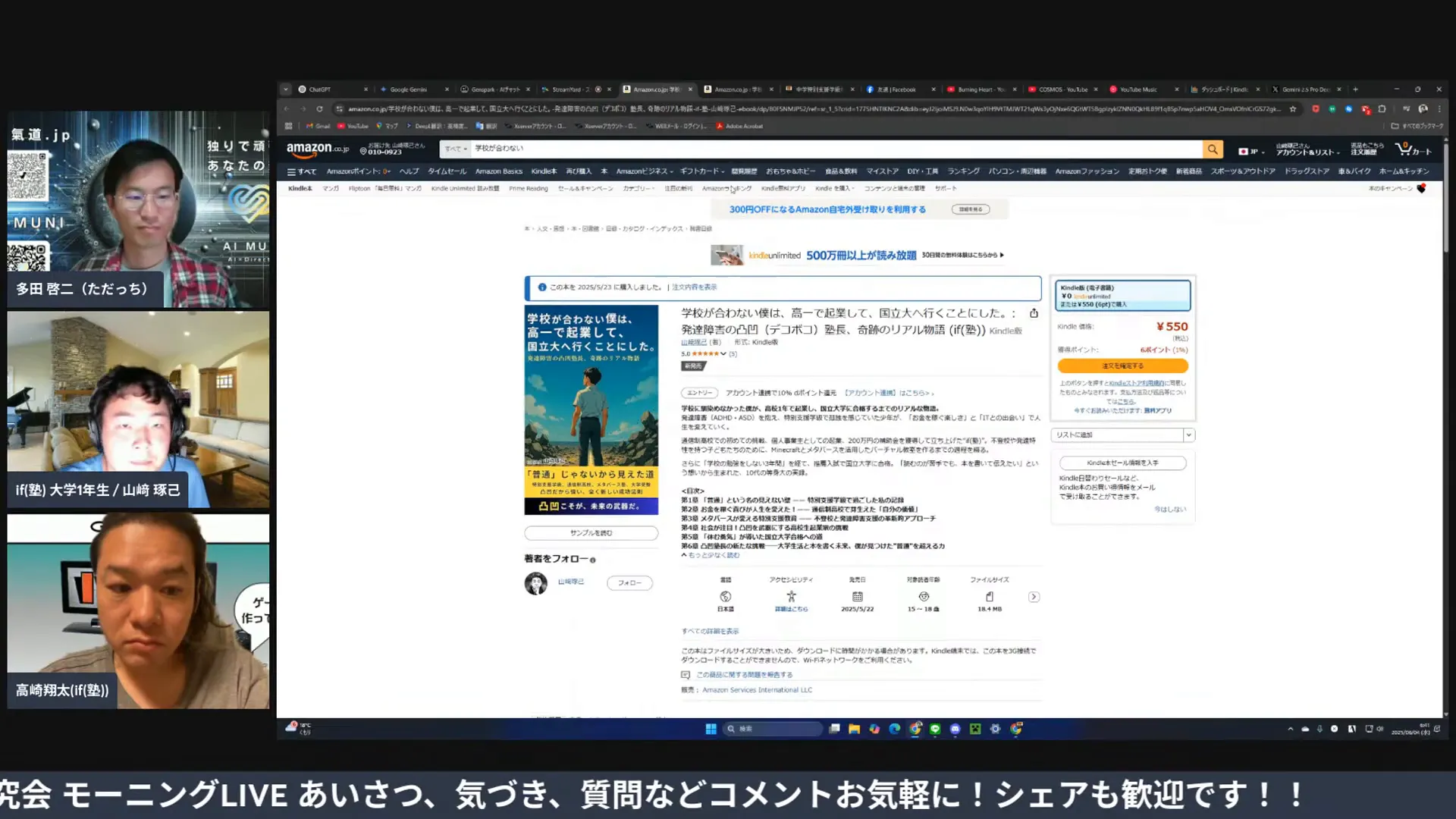Click the browser address bar URL
The image size is (1456, 819).
[x=814, y=109]
